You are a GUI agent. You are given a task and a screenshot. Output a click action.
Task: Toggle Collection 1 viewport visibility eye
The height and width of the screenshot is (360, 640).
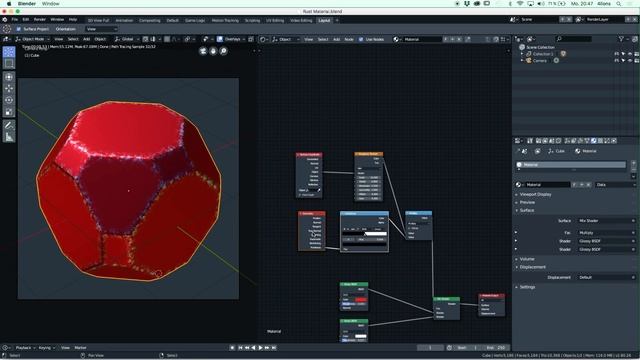[630, 53]
